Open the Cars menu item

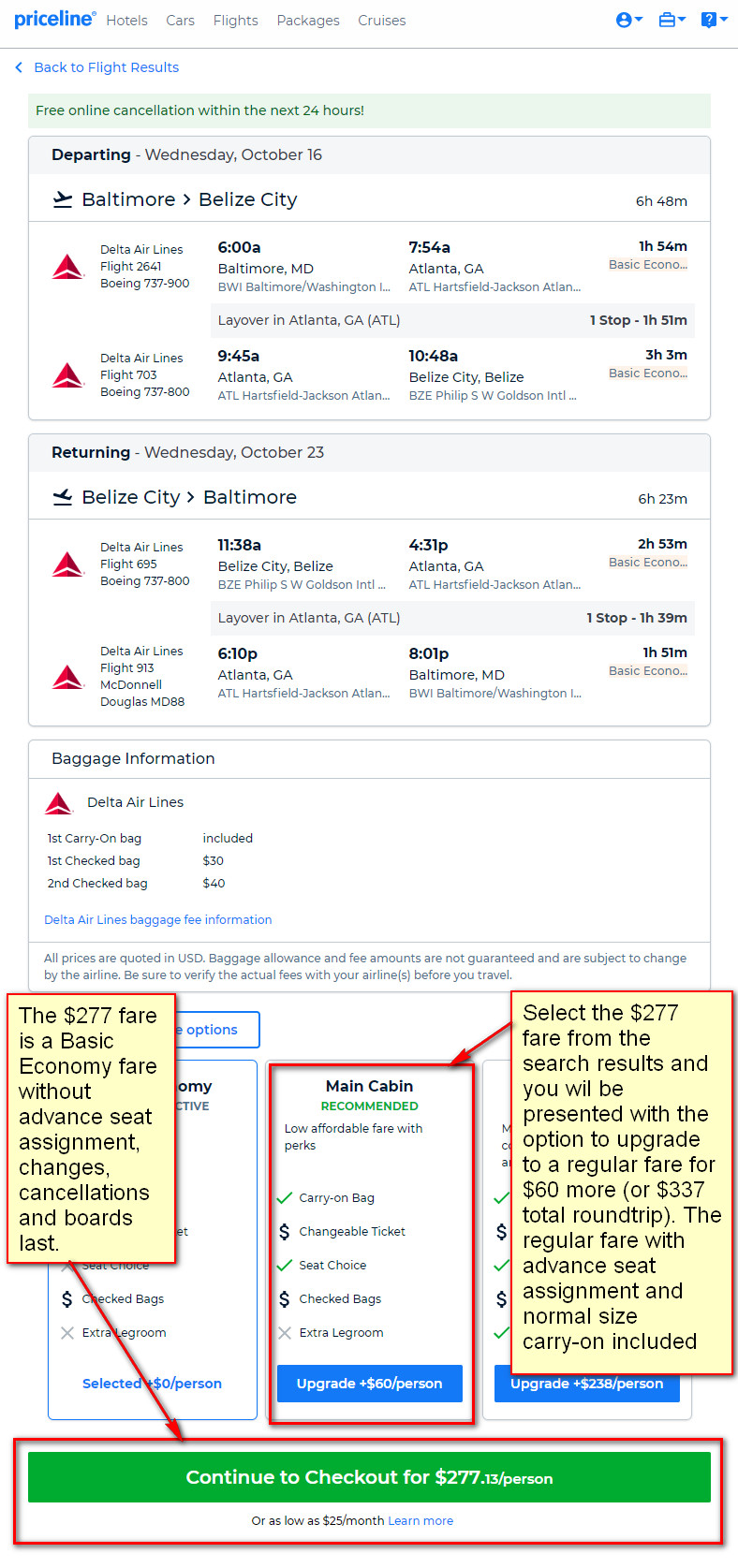click(x=181, y=21)
